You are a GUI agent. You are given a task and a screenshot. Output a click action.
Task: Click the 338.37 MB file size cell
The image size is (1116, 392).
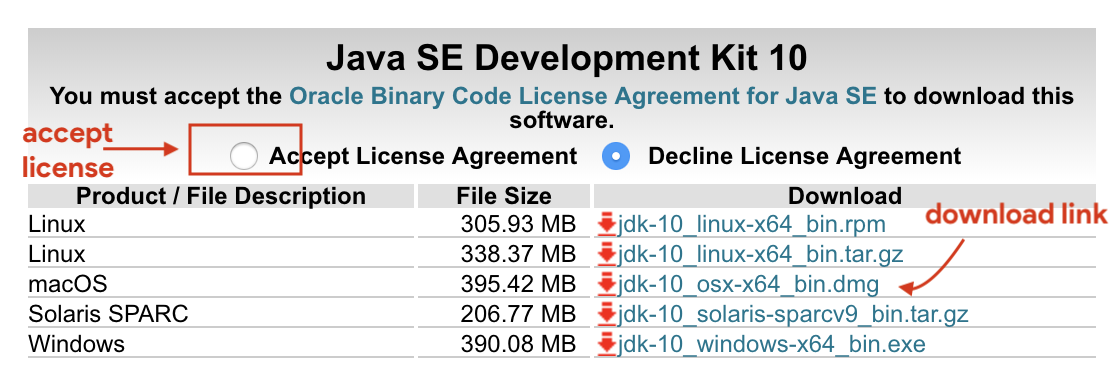tap(504, 254)
